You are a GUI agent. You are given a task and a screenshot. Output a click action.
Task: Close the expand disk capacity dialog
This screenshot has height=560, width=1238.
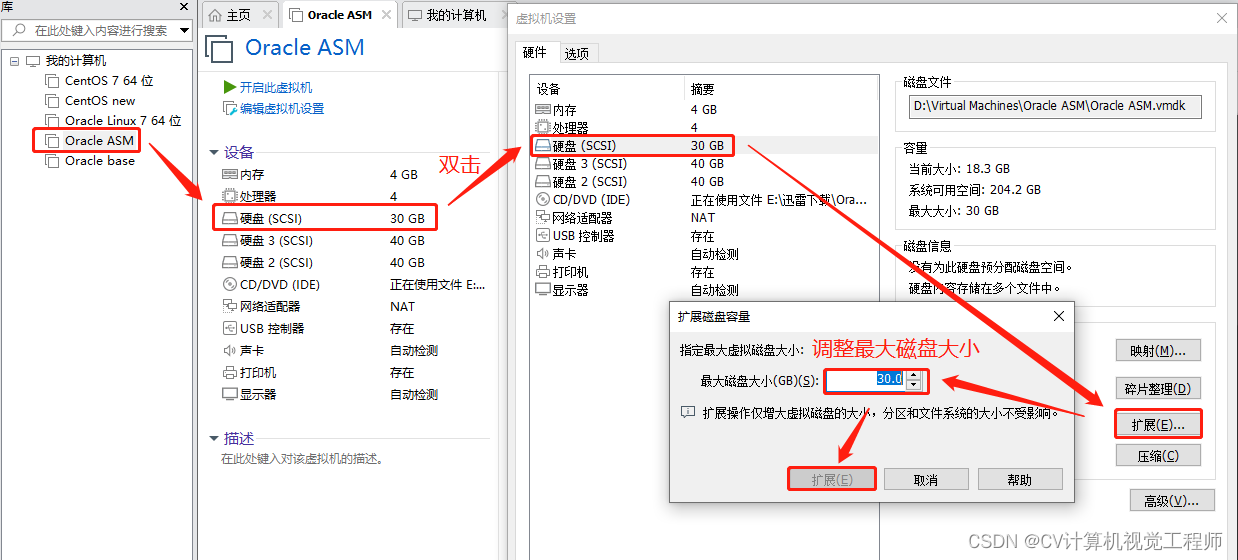[1059, 316]
